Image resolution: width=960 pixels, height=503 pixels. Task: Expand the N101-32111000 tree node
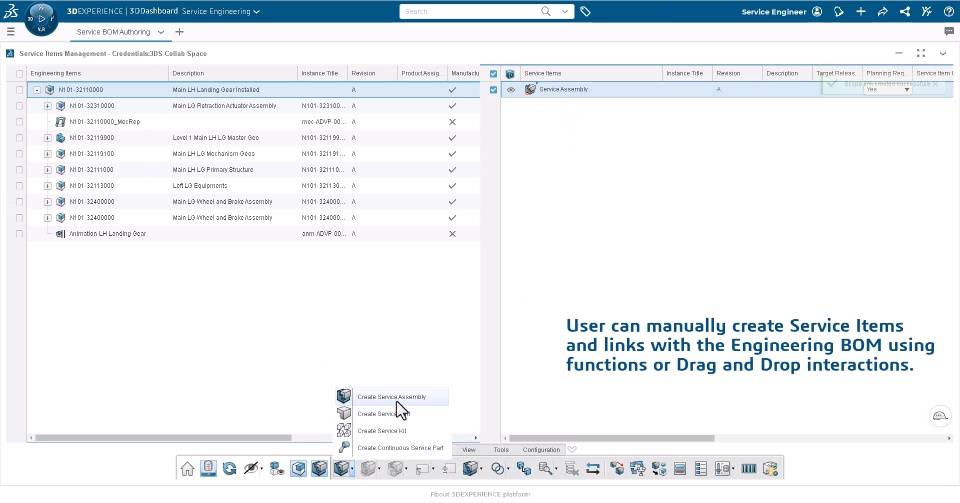click(48, 170)
